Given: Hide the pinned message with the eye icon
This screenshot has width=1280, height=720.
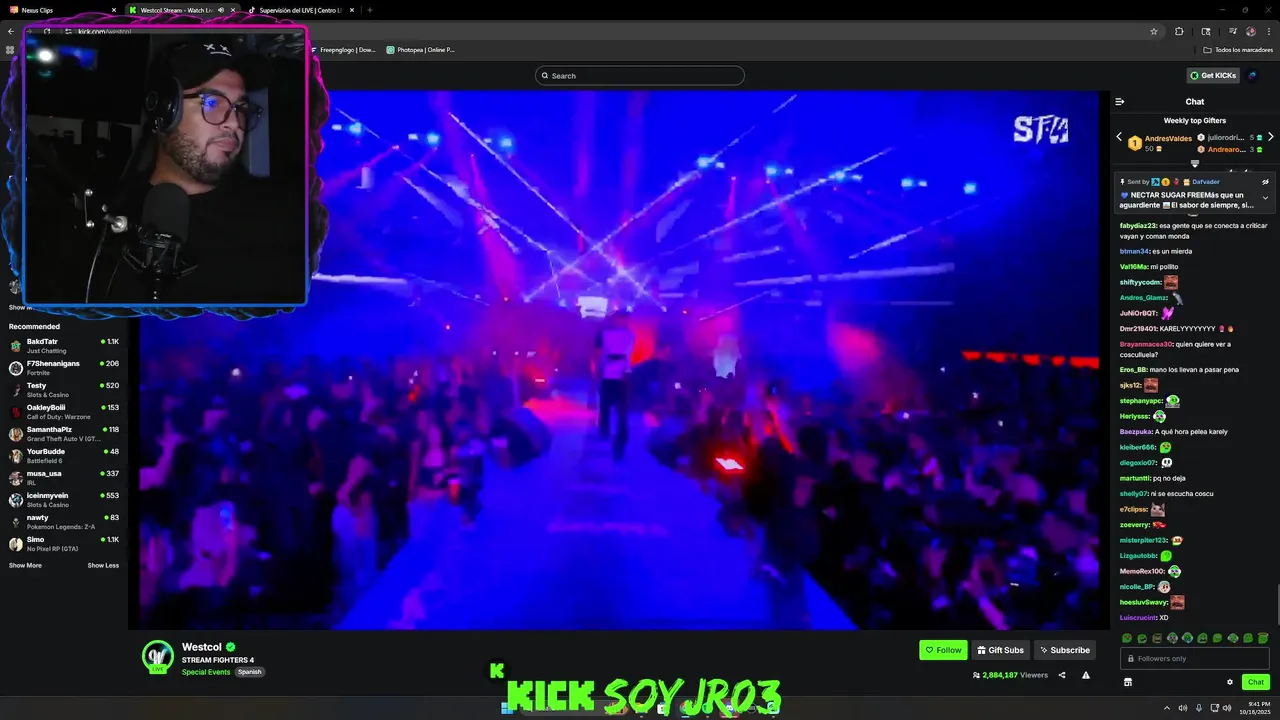Looking at the screenshot, I should pos(1265,182).
